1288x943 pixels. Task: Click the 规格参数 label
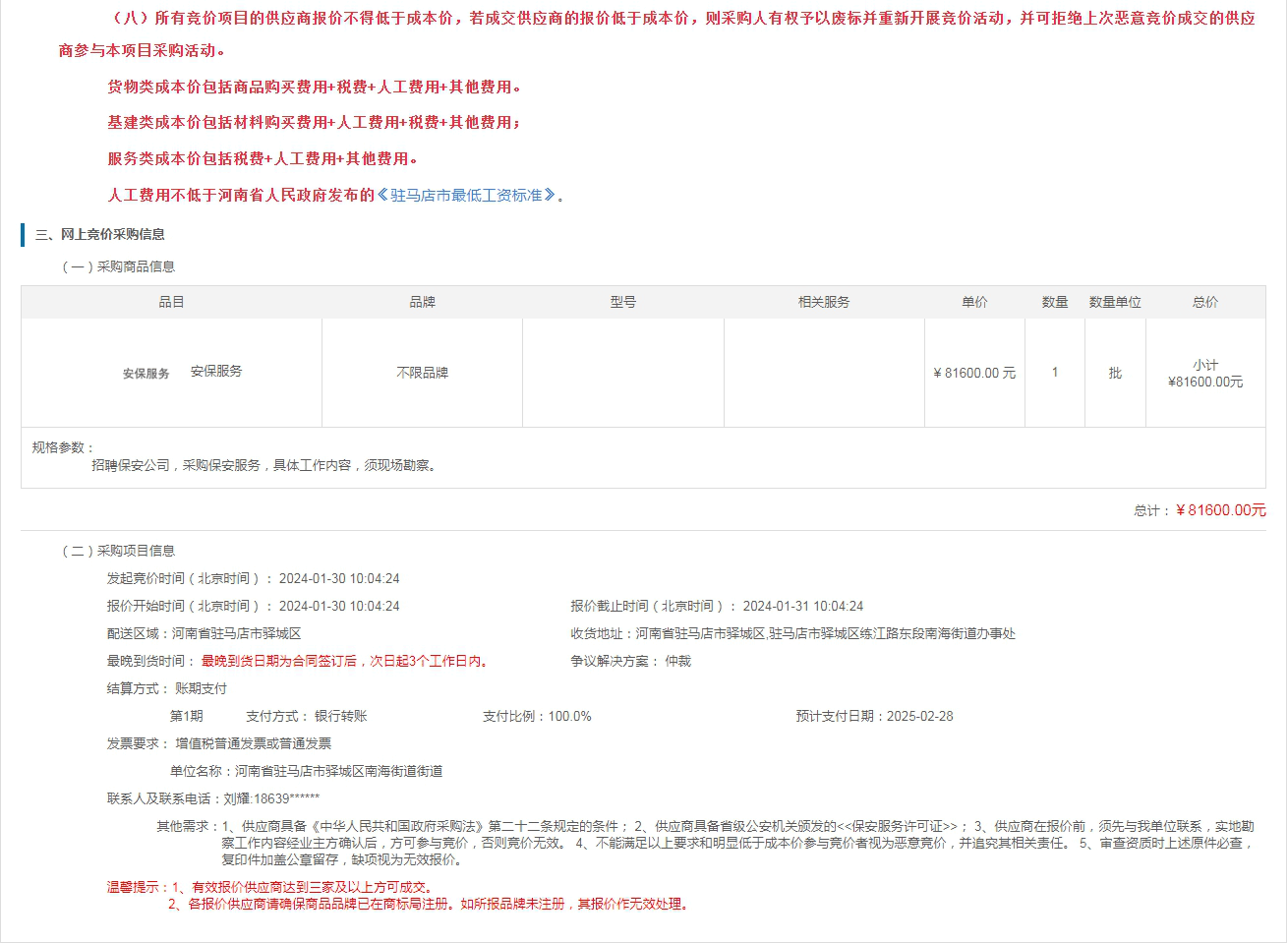click(63, 447)
